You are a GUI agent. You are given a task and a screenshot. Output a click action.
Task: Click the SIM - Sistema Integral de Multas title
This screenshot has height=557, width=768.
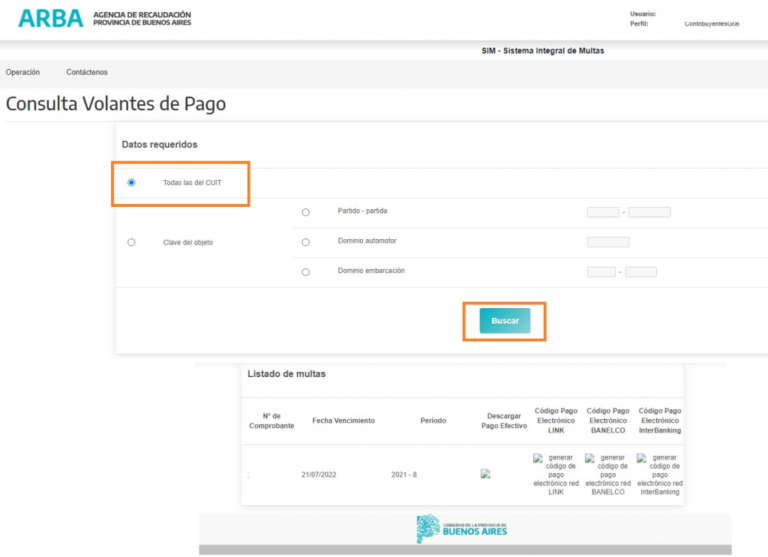click(x=543, y=50)
